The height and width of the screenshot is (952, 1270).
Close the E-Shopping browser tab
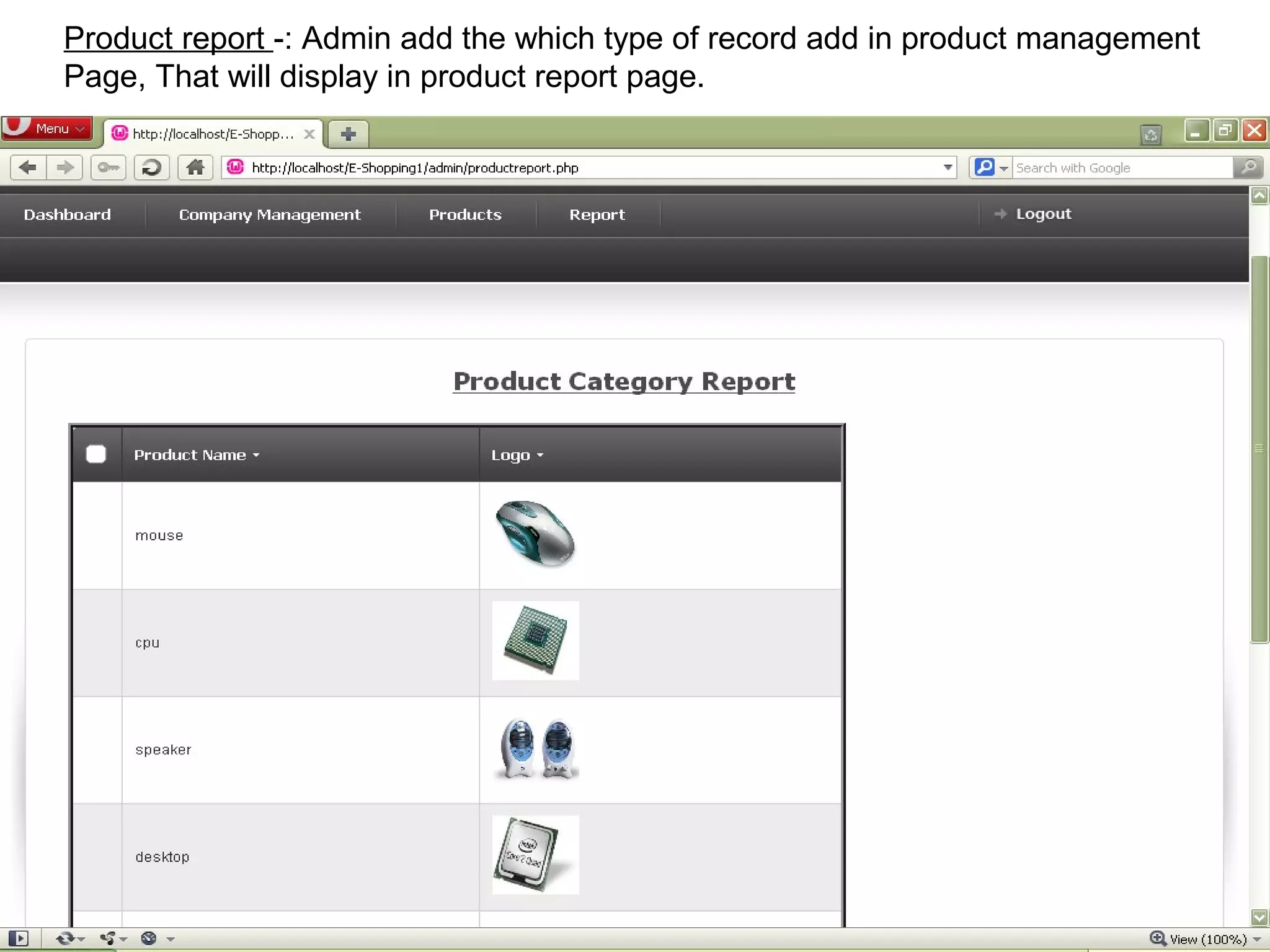[309, 134]
